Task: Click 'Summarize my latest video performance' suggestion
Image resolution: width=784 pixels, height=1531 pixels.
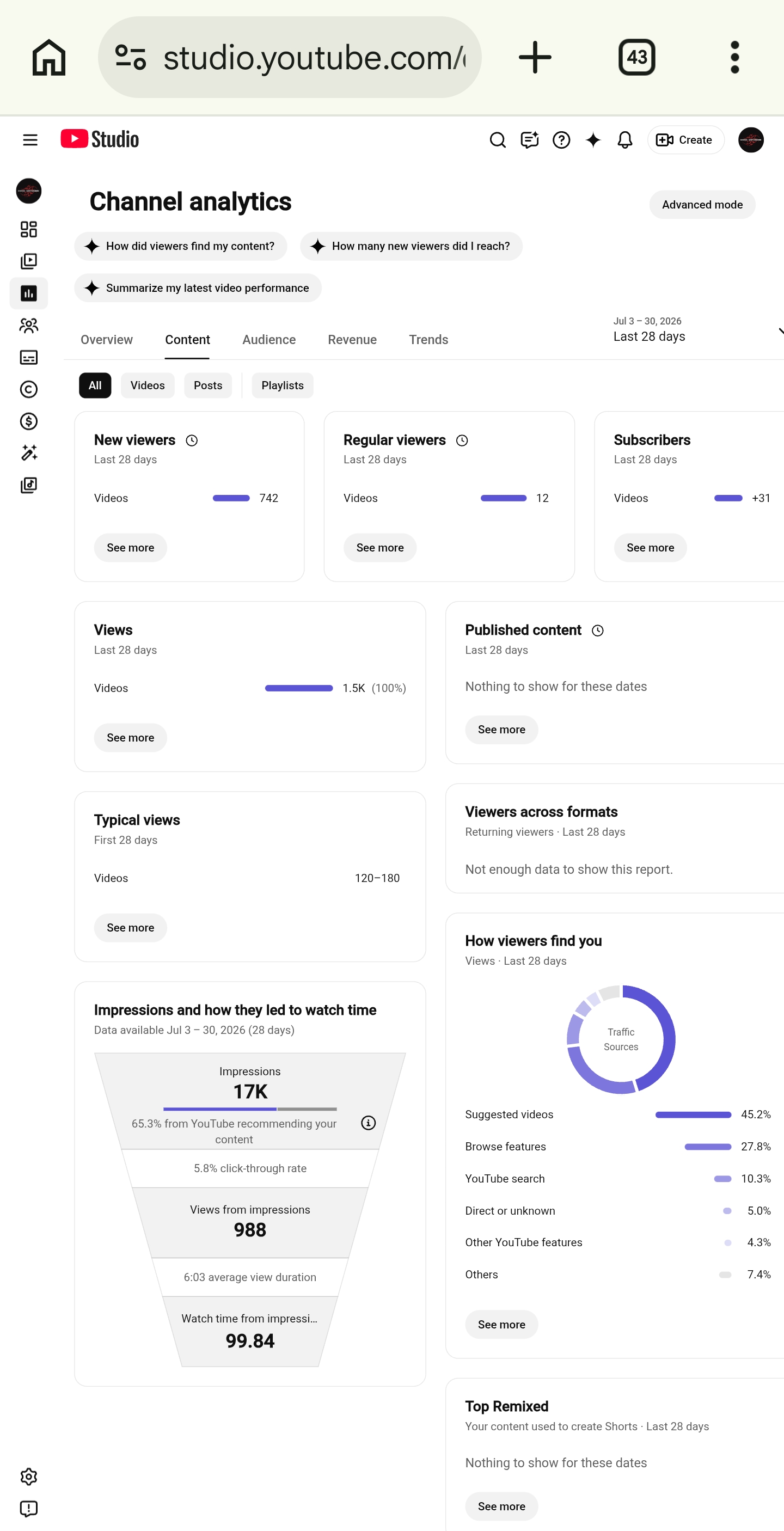Action: pos(198,287)
